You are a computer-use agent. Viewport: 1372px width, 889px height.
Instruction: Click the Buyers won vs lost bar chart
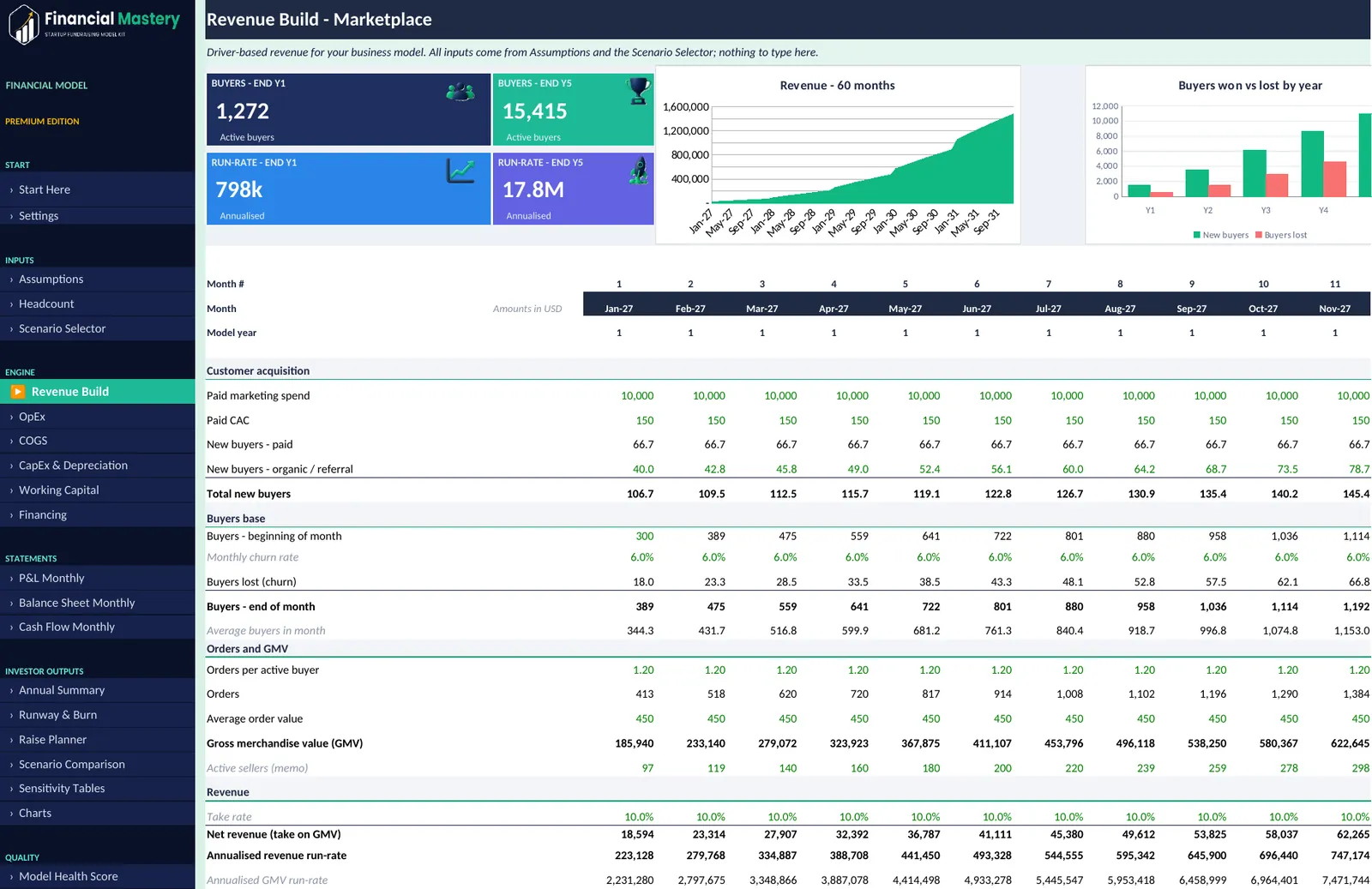[x=1228, y=155]
